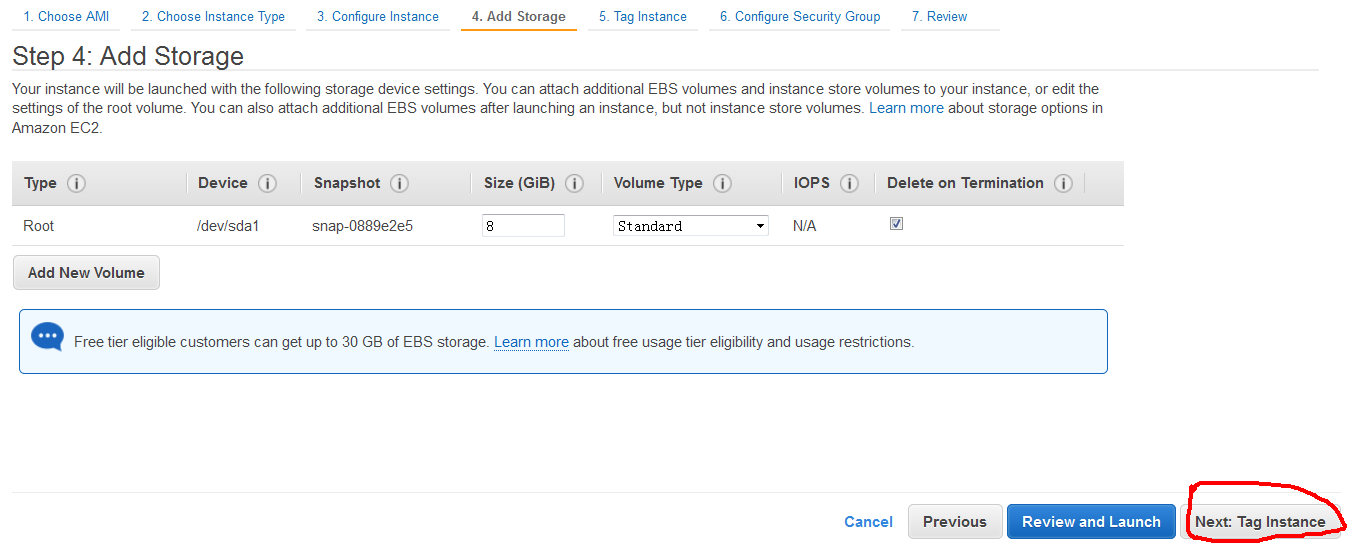Click the Previous button
Screen dimensions: 1353x549
pos(954,522)
